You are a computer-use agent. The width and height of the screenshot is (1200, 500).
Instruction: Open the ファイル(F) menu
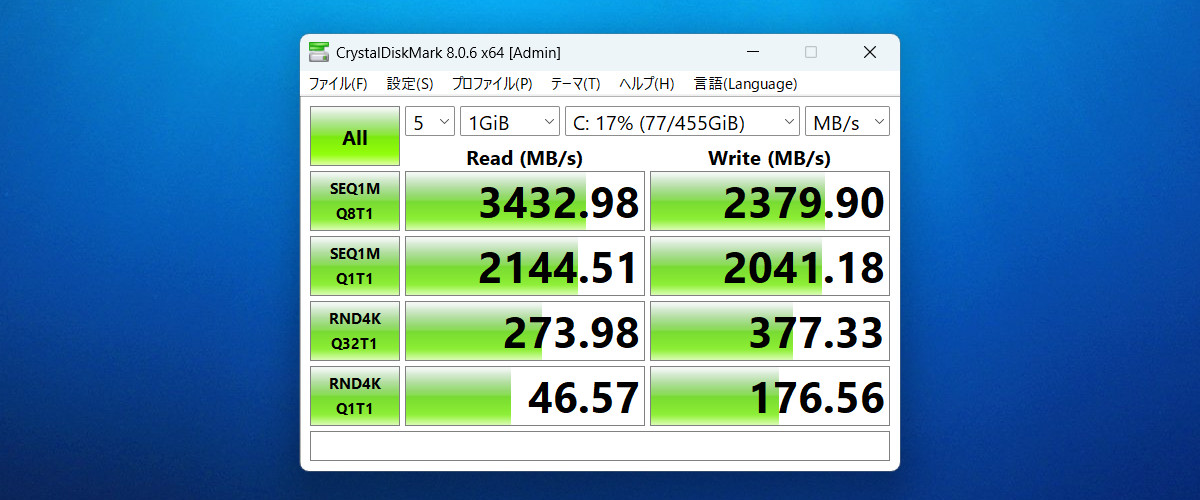click(x=338, y=84)
